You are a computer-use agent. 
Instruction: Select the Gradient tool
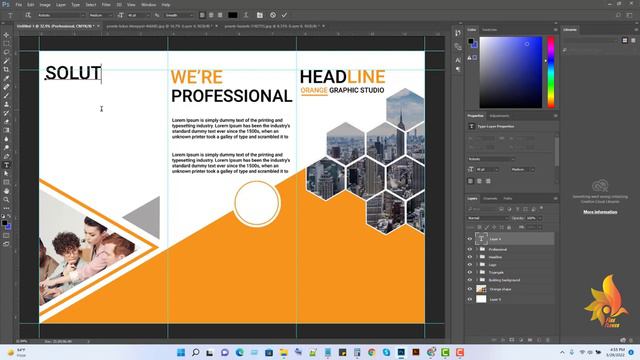[6, 130]
